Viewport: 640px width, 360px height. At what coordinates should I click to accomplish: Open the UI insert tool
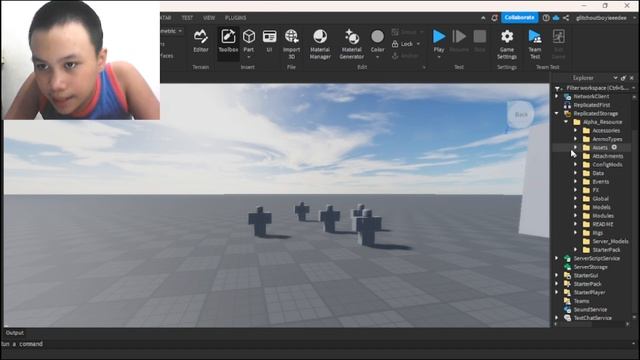pyautogui.click(x=269, y=41)
